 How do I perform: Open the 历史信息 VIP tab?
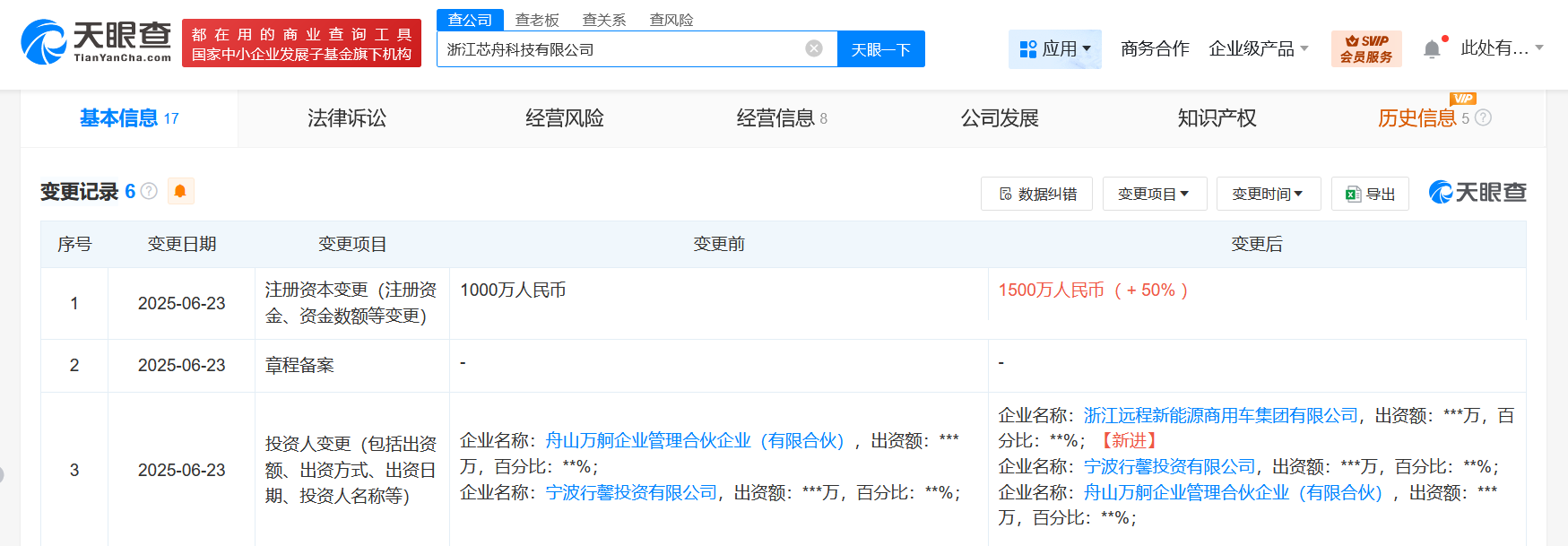1424,118
